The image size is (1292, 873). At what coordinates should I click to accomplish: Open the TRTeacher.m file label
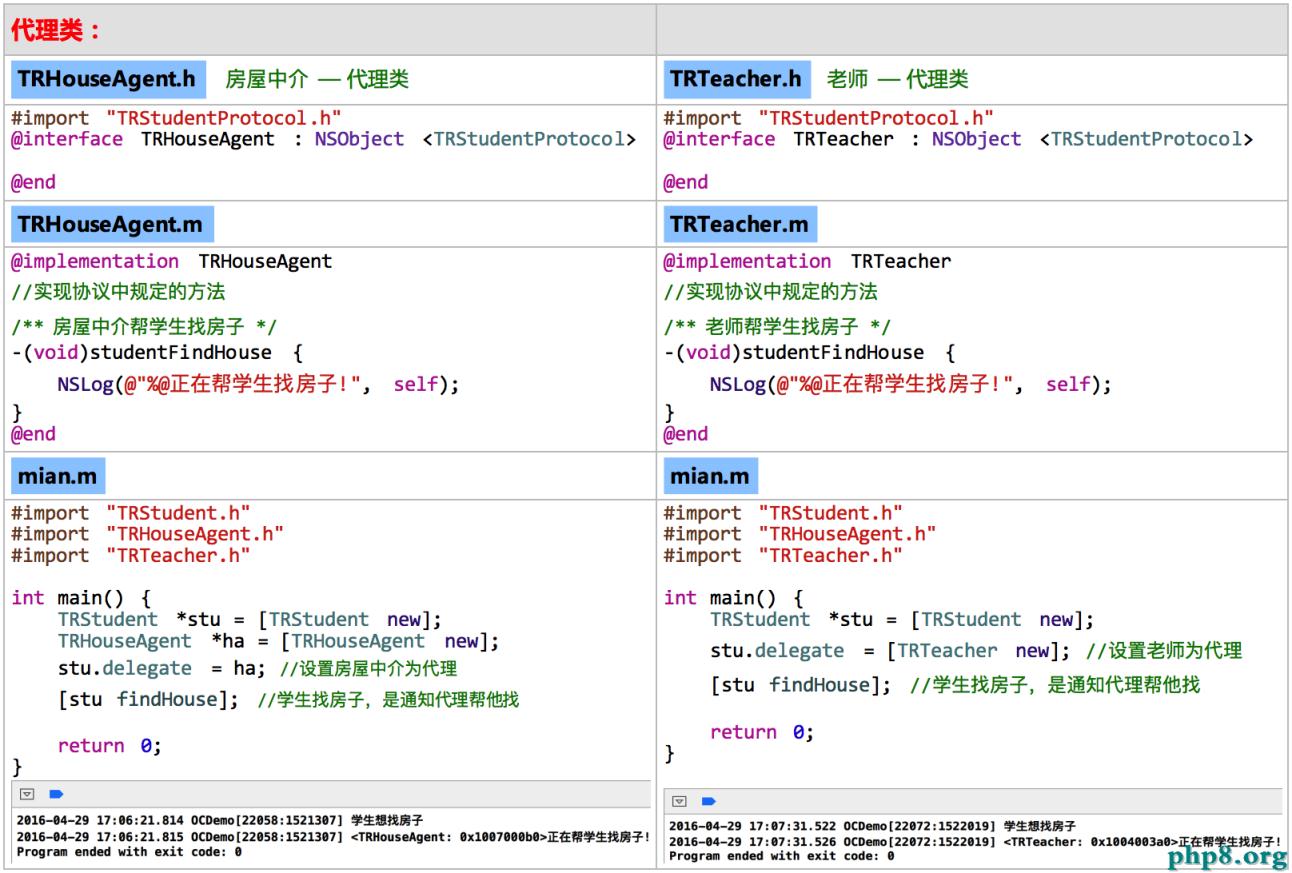point(739,225)
